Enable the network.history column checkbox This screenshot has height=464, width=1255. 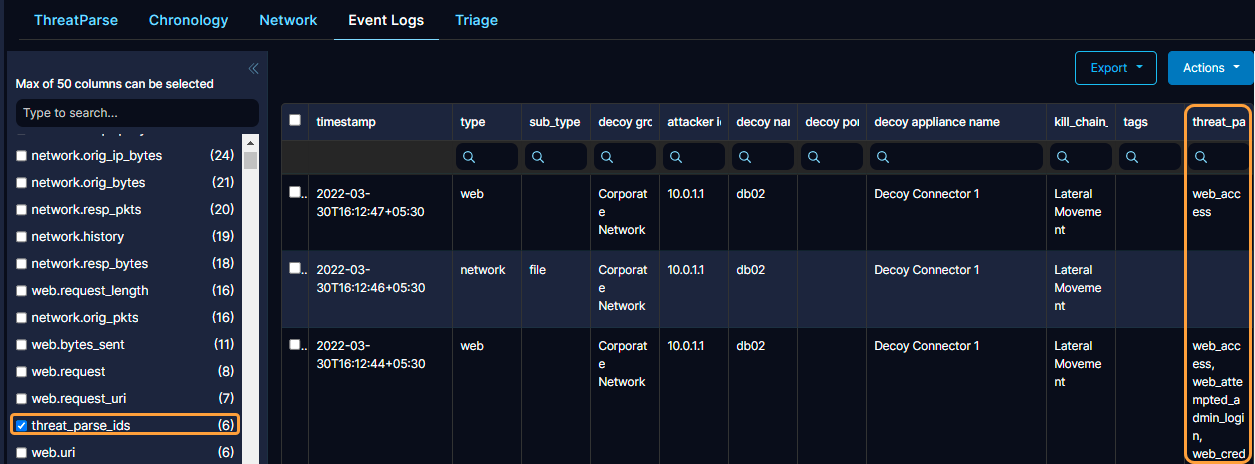22,237
